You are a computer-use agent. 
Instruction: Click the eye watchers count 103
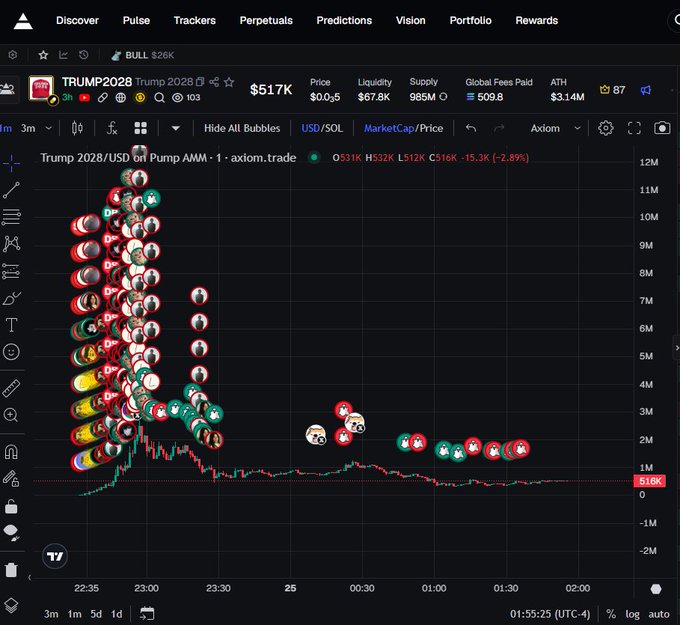coord(186,98)
